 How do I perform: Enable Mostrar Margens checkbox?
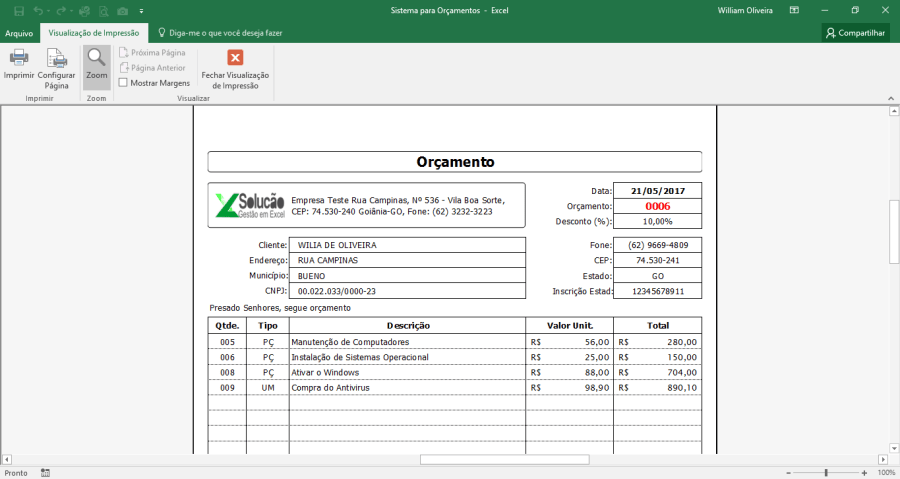[x=123, y=83]
